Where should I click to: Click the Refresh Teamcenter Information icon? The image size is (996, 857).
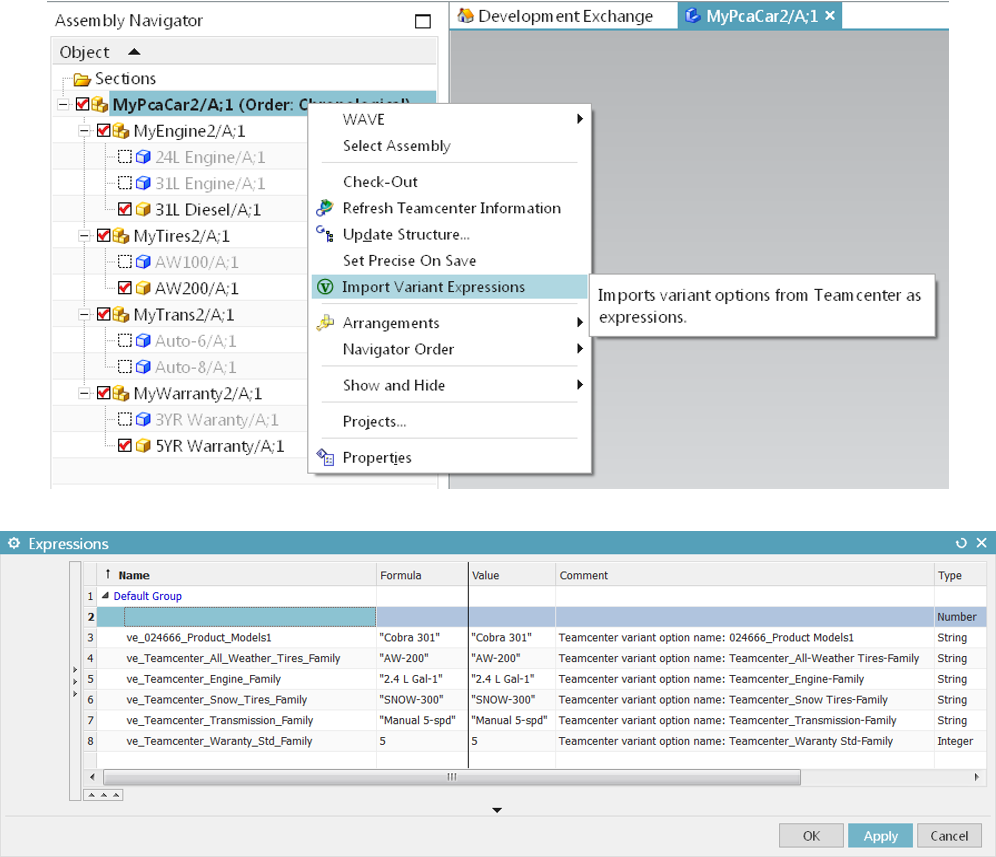(x=326, y=209)
